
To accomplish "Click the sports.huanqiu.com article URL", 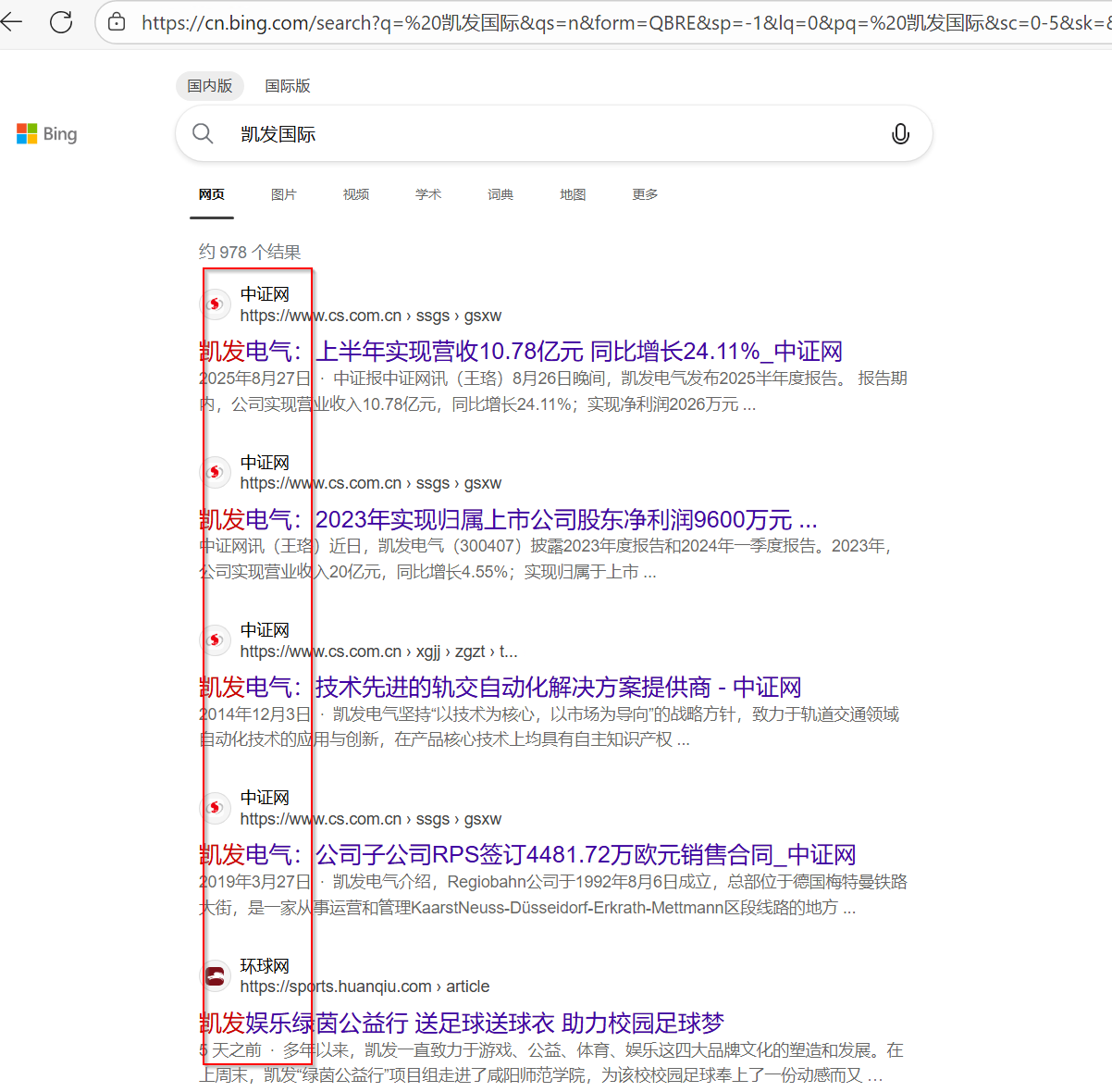I will pyautogui.click(x=364, y=987).
